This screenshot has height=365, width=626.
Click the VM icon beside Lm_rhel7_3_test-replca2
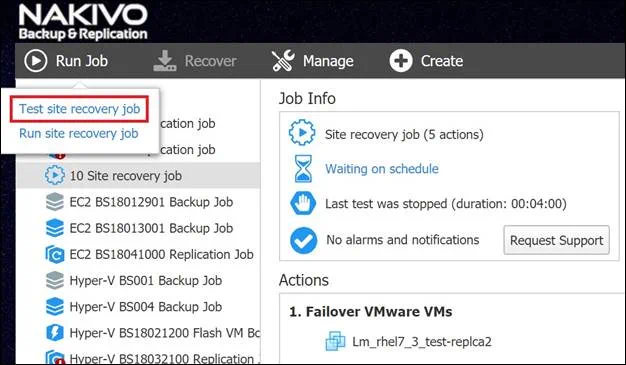coord(335,341)
